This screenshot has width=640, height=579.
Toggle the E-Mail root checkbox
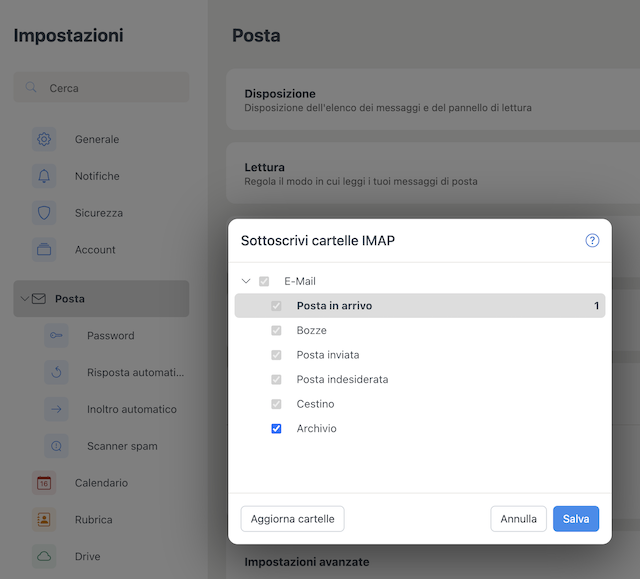tap(264, 281)
